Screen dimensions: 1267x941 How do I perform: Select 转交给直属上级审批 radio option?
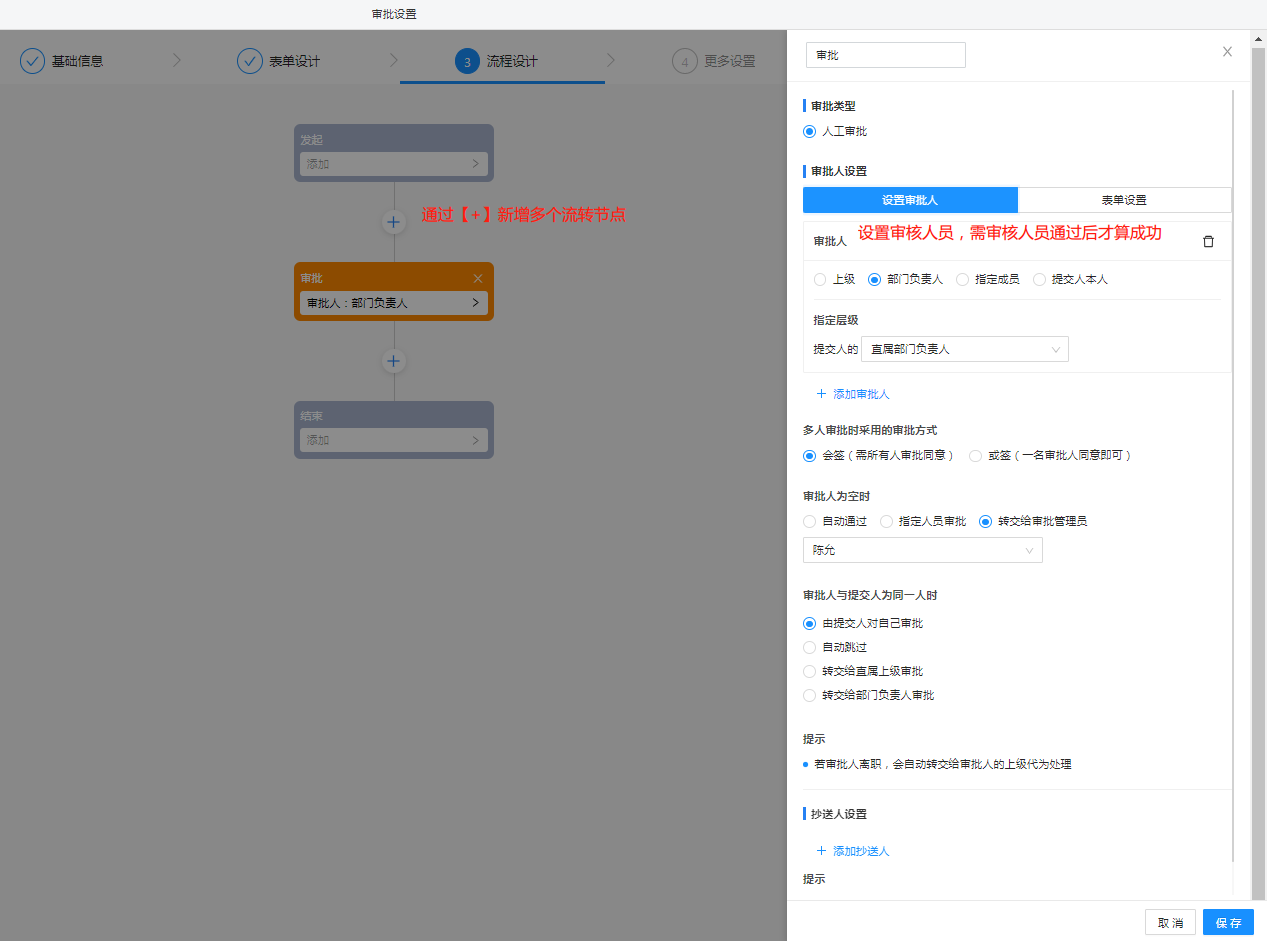click(810, 671)
